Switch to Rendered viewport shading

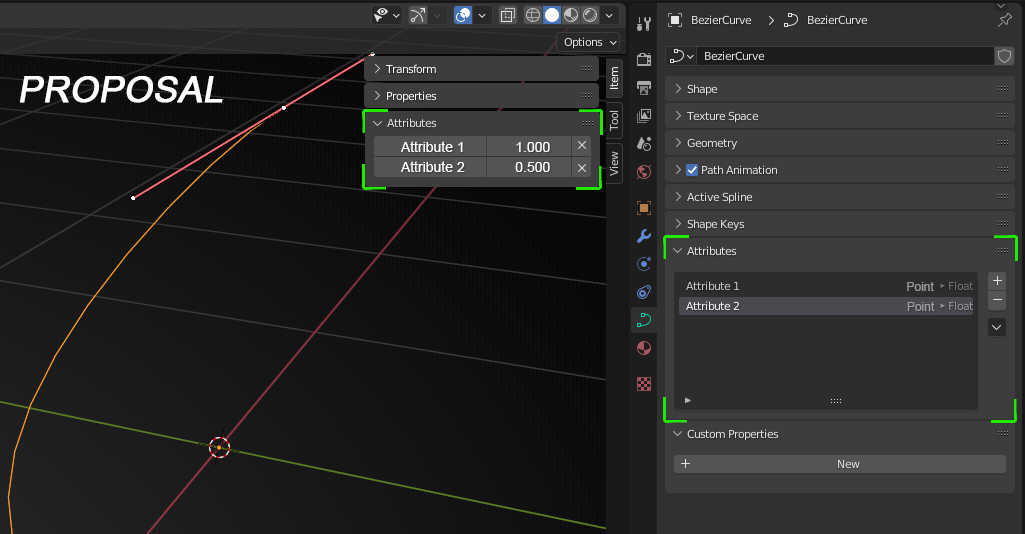pyautogui.click(x=590, y=14)
